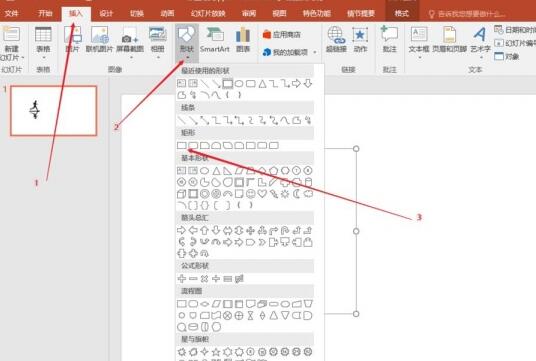The height and width of the screenshot is (361, 536).
Task: Pick the cloud shape
Action: [x=308, y=194]
